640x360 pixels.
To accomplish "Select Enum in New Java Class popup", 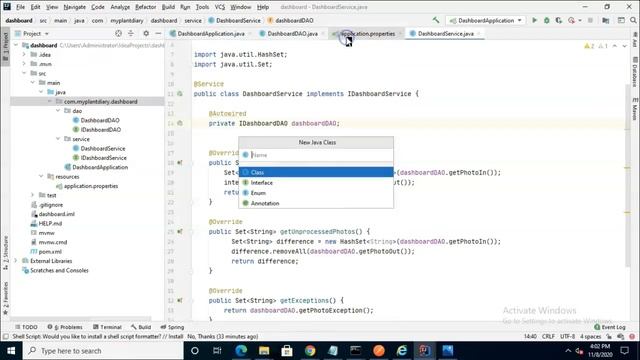I will [x=316, y=193].
